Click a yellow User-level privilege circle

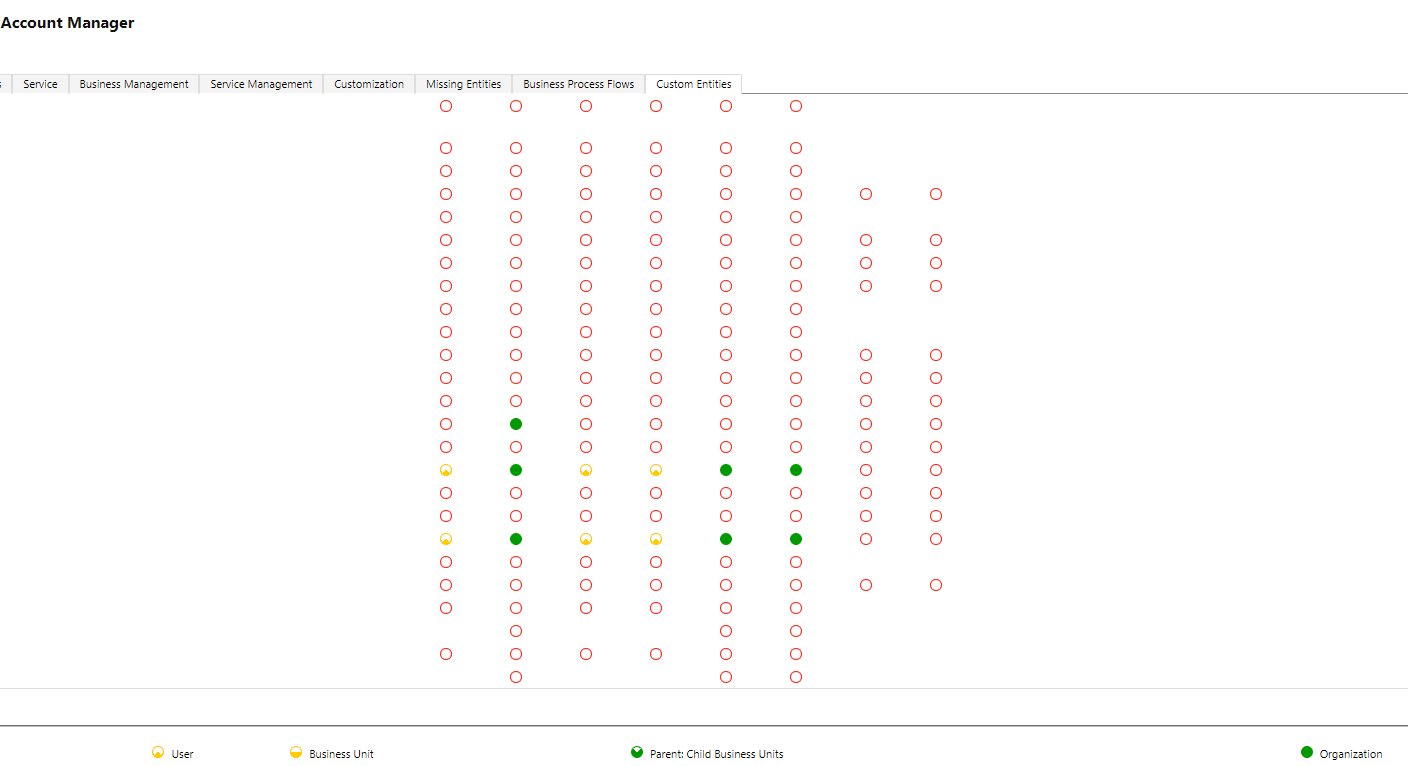coord(445,469)
